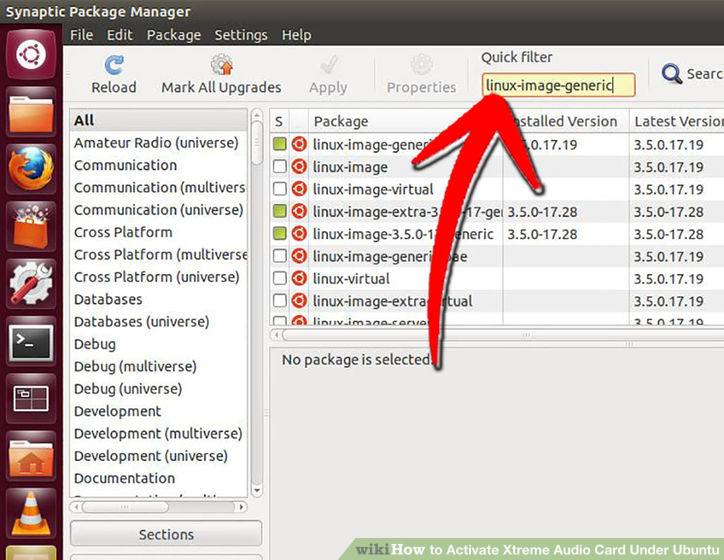Select Cross Platform (universe) section
Screen dimensions: 724x560
(157, 277)
